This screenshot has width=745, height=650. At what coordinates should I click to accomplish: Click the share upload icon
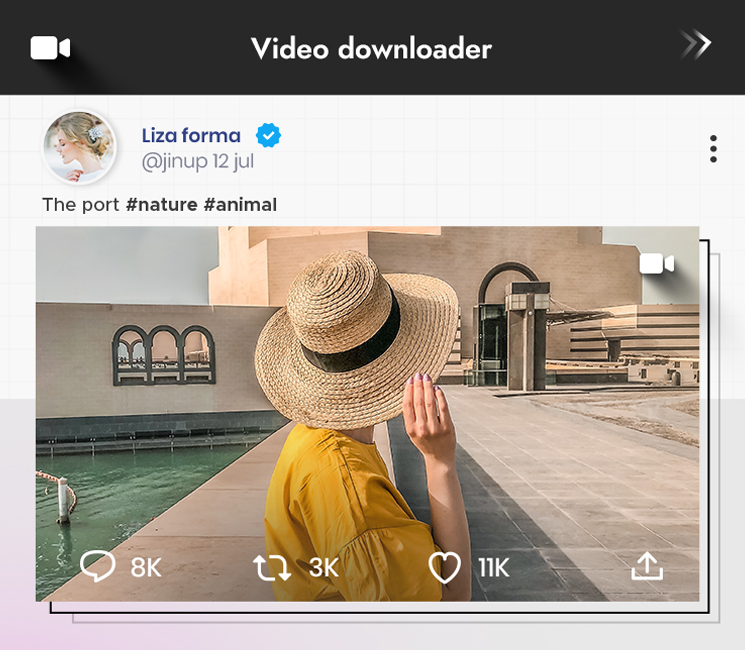pyautogui.click(x=647, y=566)
